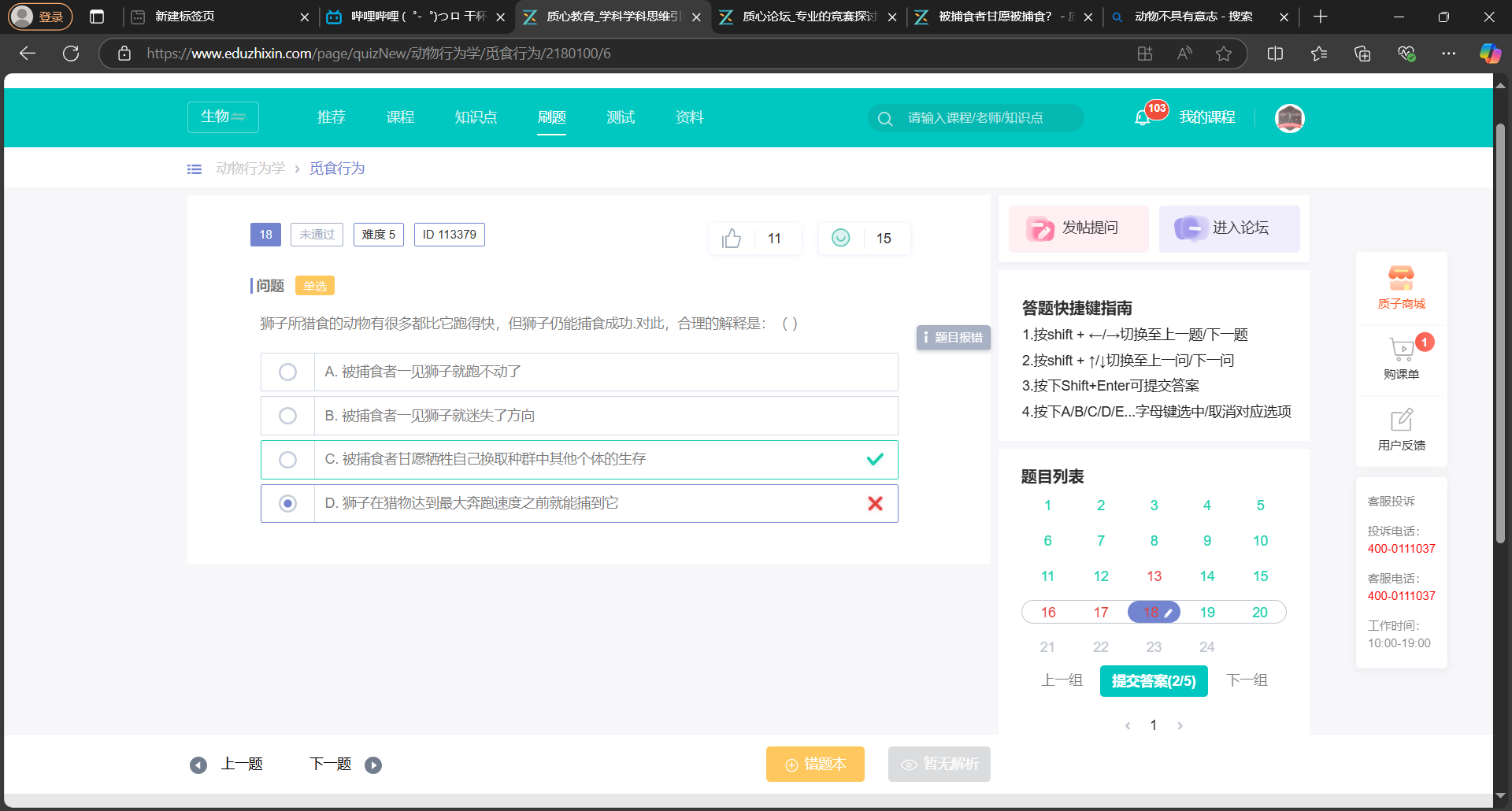Jump to question 13 in list
Screen dimensions: 1512x811
click(x=1154, y=576)
